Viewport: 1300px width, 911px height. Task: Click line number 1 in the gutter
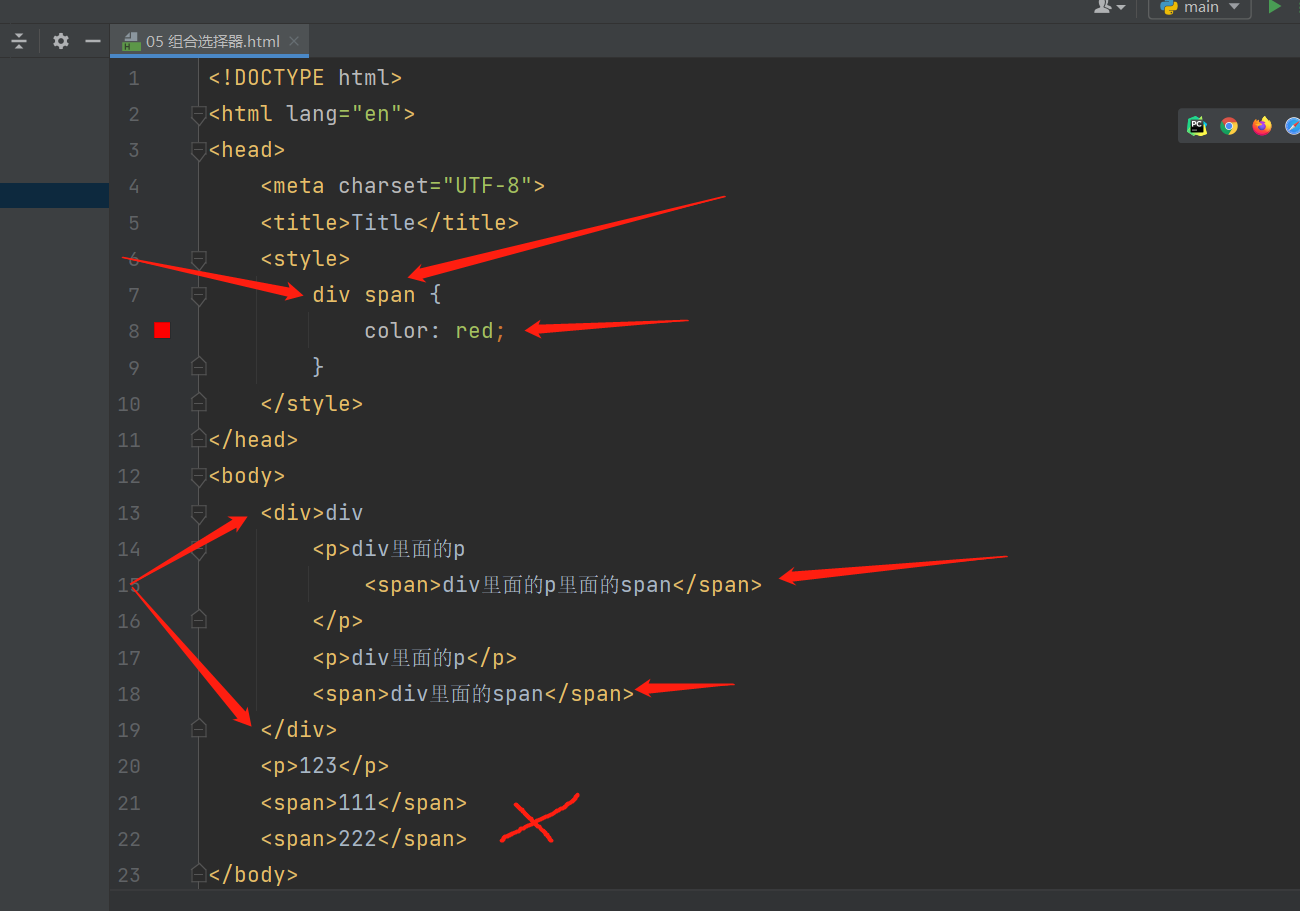click(x=134, y=78)
